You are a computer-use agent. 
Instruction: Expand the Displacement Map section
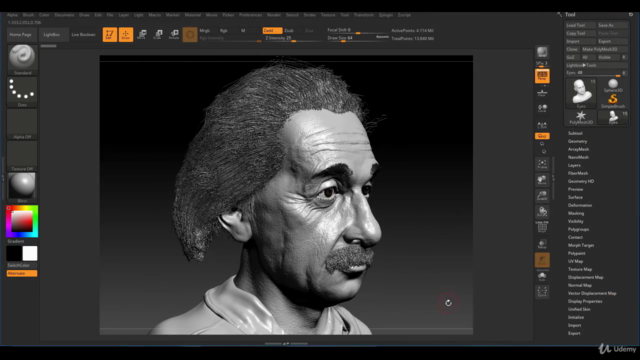click(x=586, y=278)
